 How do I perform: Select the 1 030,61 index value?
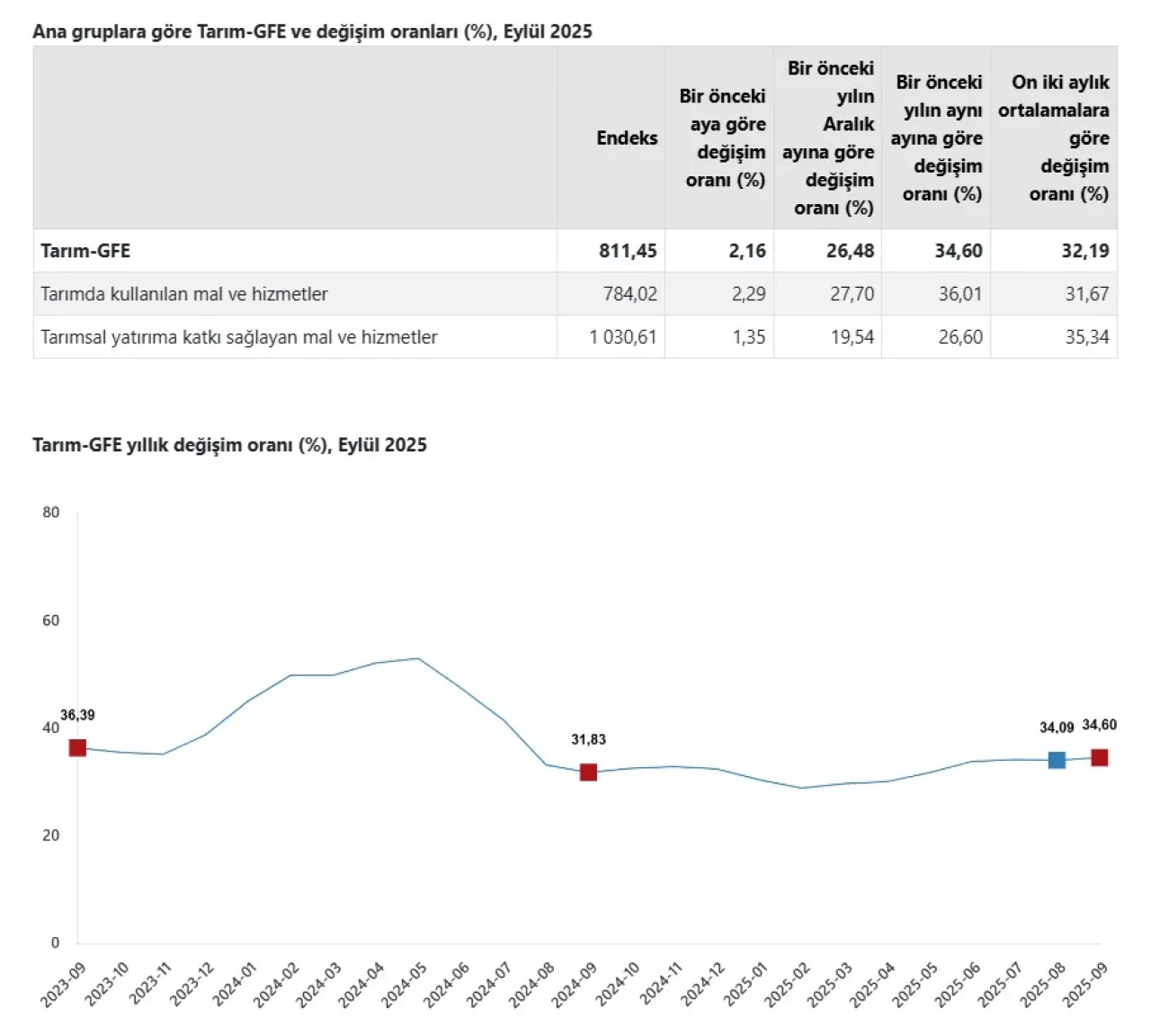coord(623,337)
